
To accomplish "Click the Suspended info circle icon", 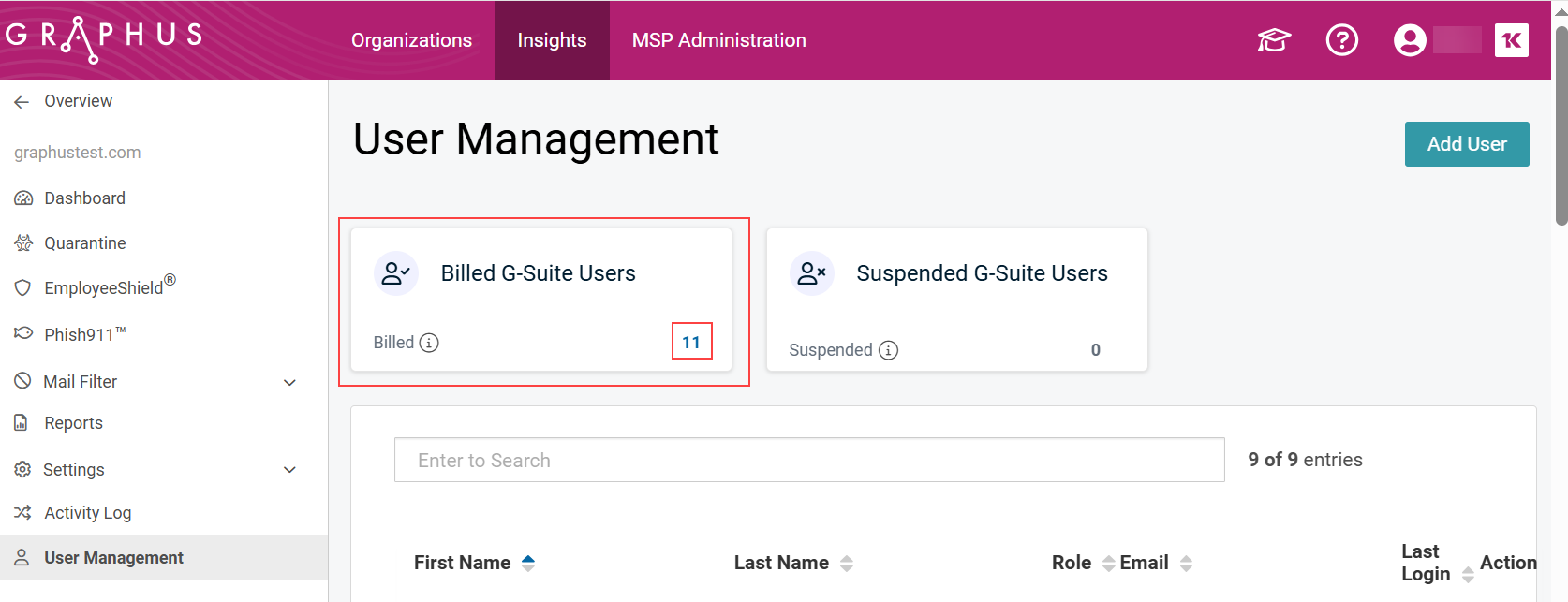I will point(888,350).
